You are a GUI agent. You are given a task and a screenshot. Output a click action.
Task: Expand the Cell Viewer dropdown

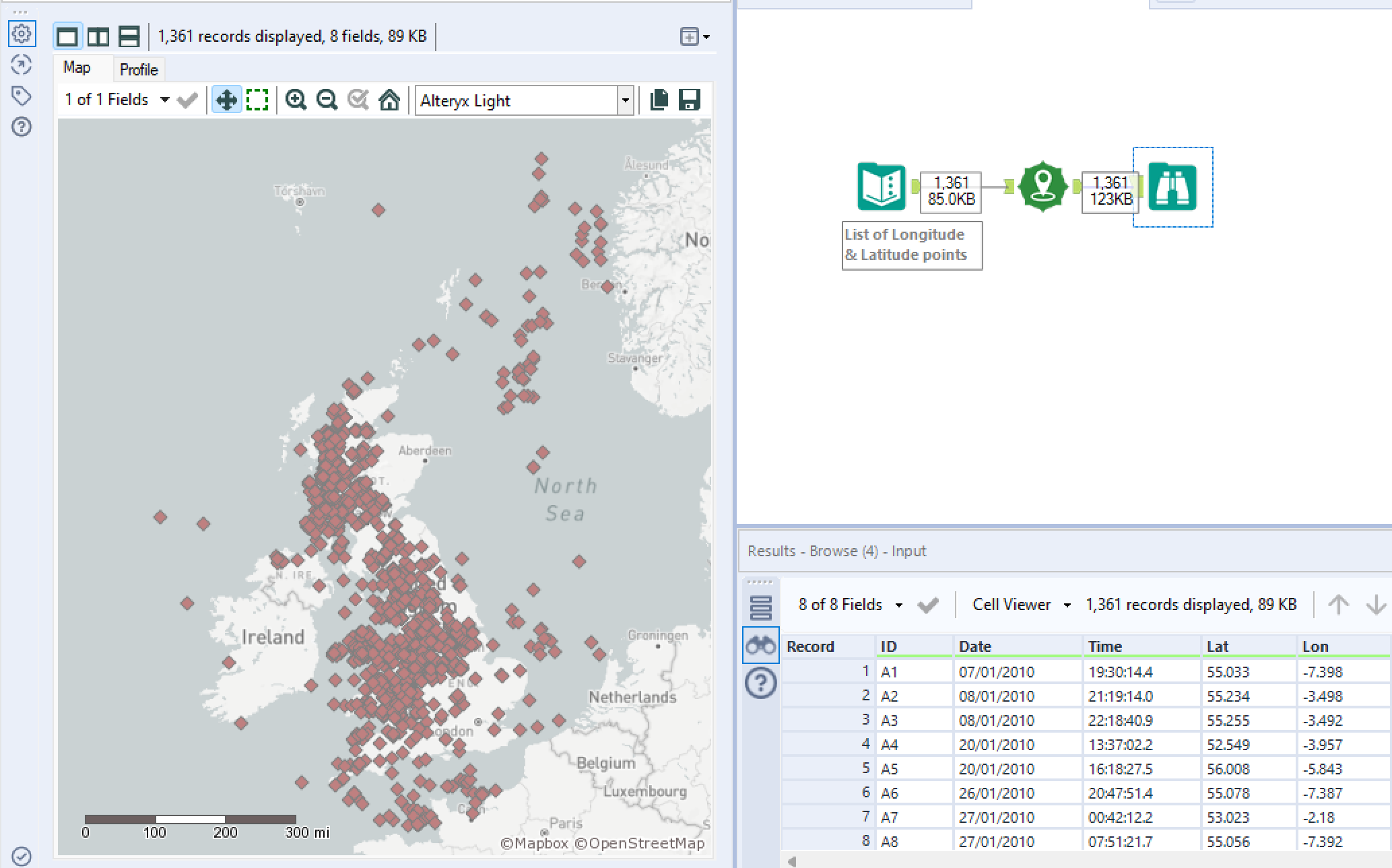[x=1066, y=605]
